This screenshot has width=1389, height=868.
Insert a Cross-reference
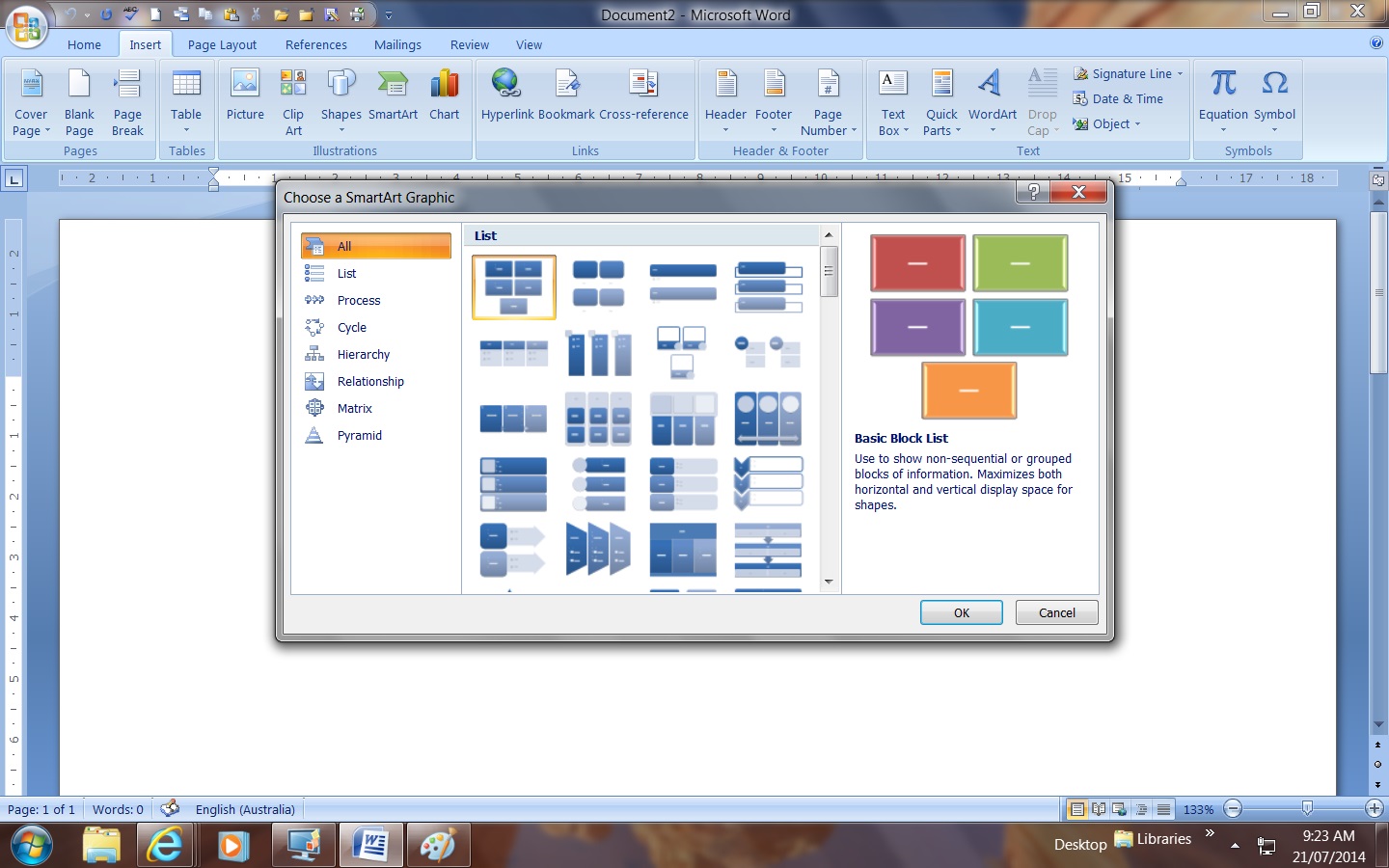click(643, 96)
